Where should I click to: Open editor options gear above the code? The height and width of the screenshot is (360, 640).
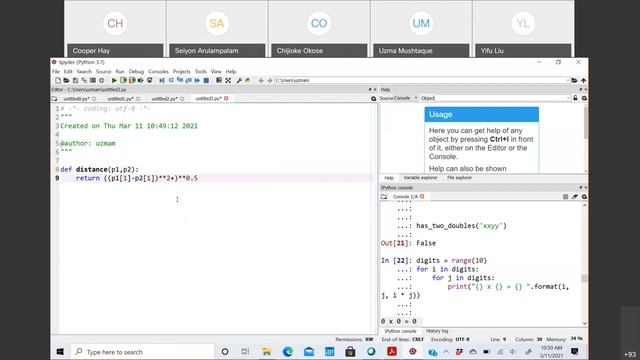[373, 98]
